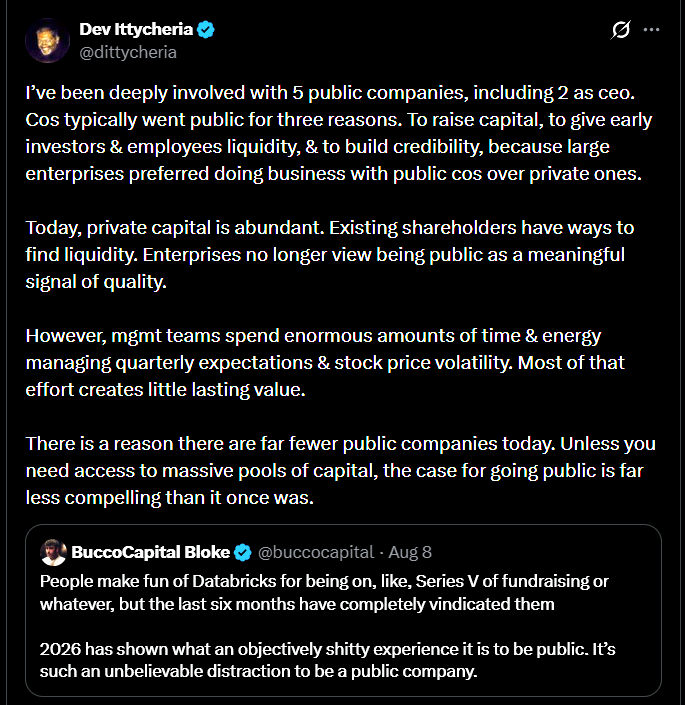Click Dev Ittycheria's blue verified badge

[x=206, y=30]
